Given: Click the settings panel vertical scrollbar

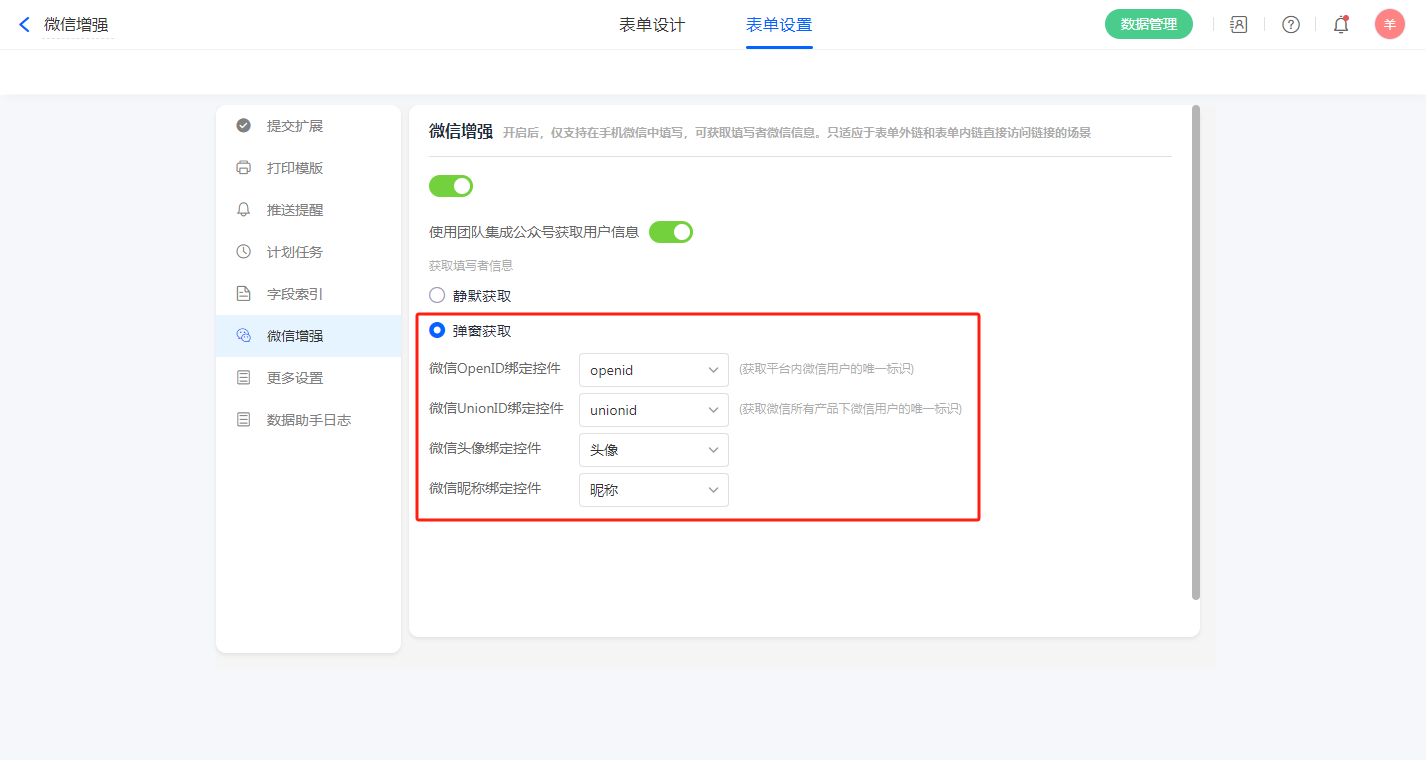Looking at the screenshot, I should click(x=1196, y=352).
